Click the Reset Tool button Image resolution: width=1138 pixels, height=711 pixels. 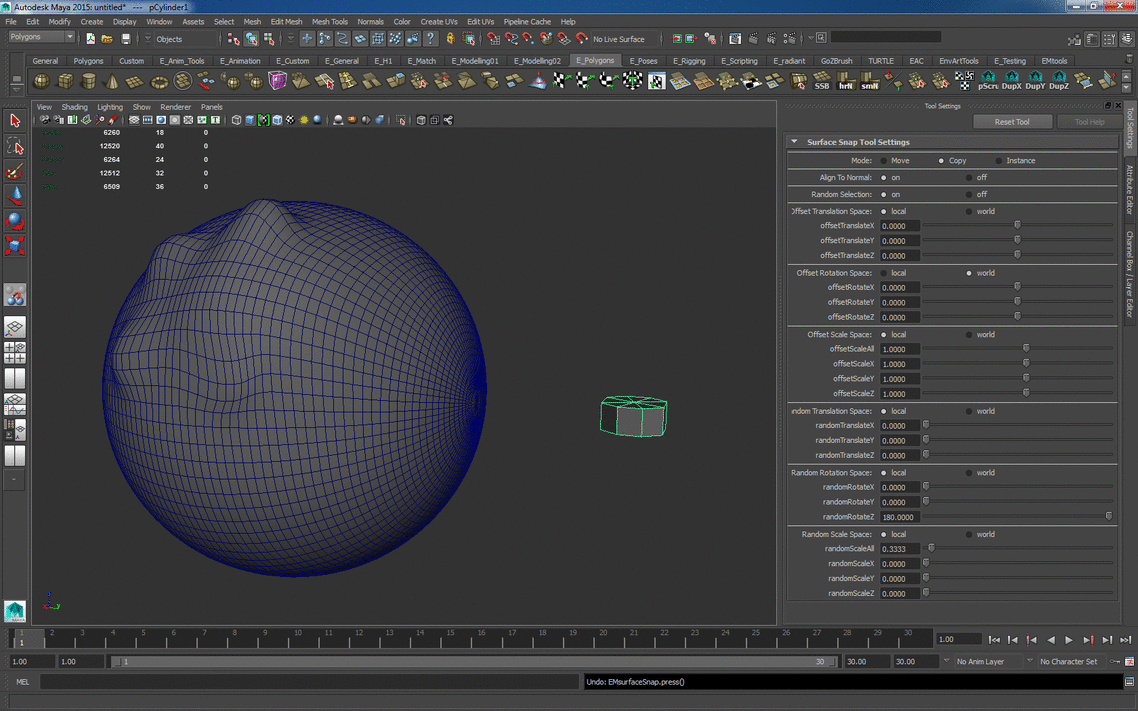pyautogui.click(x=1012, y=122)
